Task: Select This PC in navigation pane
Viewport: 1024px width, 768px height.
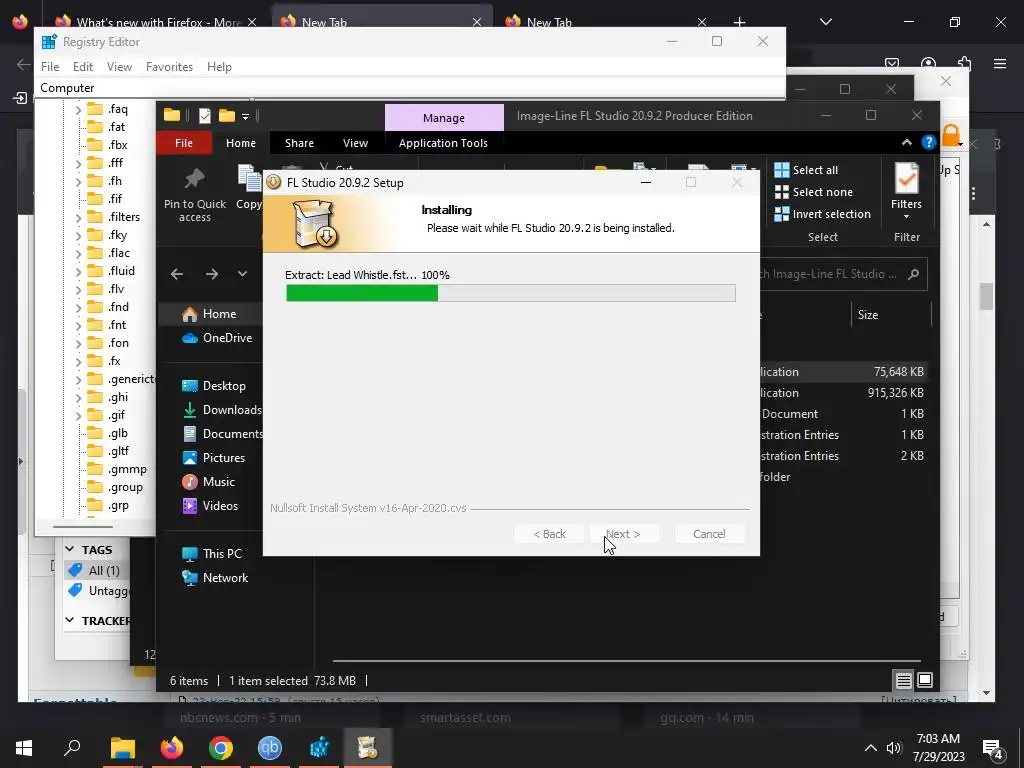Action: 212,554
